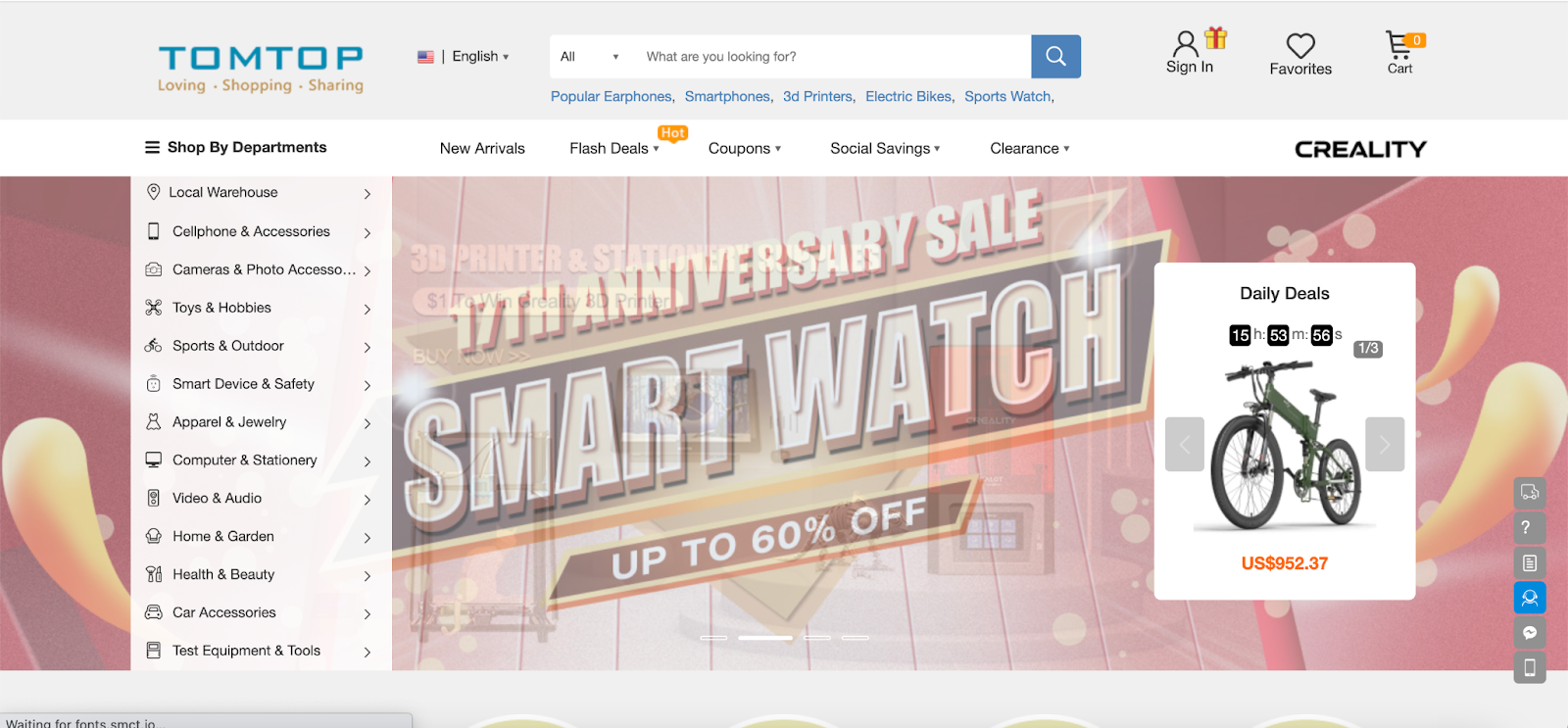Expand the Toys & Hobbies chevron arrow
The width and height of the screenshot is (1568, 728).
pos(367,309)
